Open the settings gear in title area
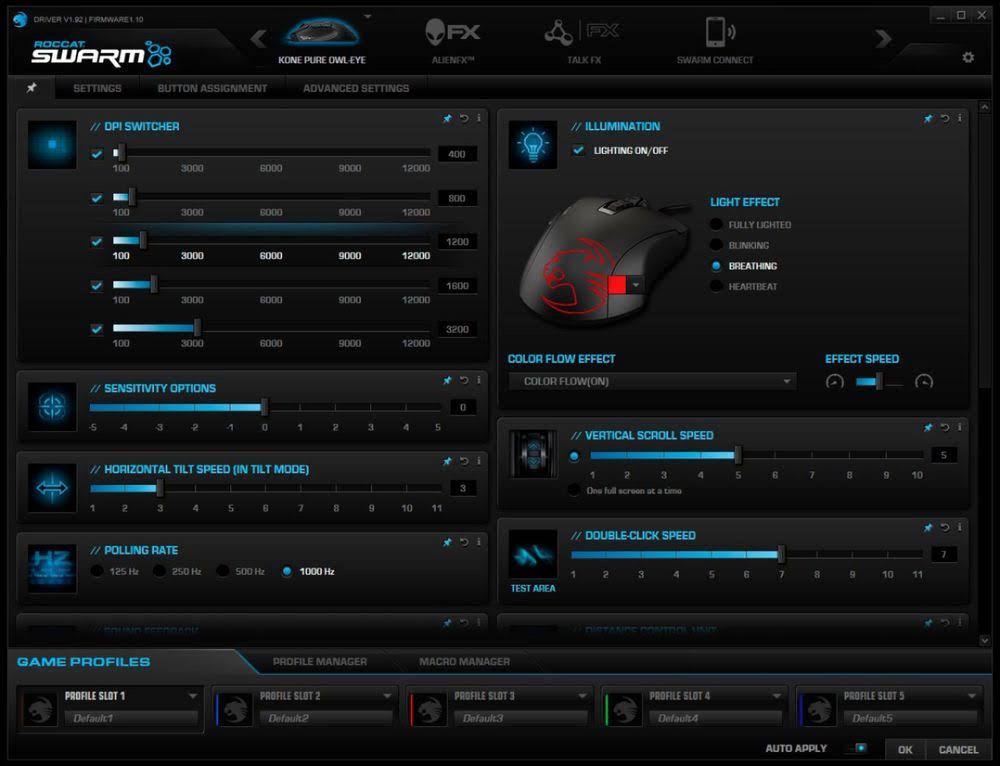This screenshot has height=766, width=1000. 968,57
